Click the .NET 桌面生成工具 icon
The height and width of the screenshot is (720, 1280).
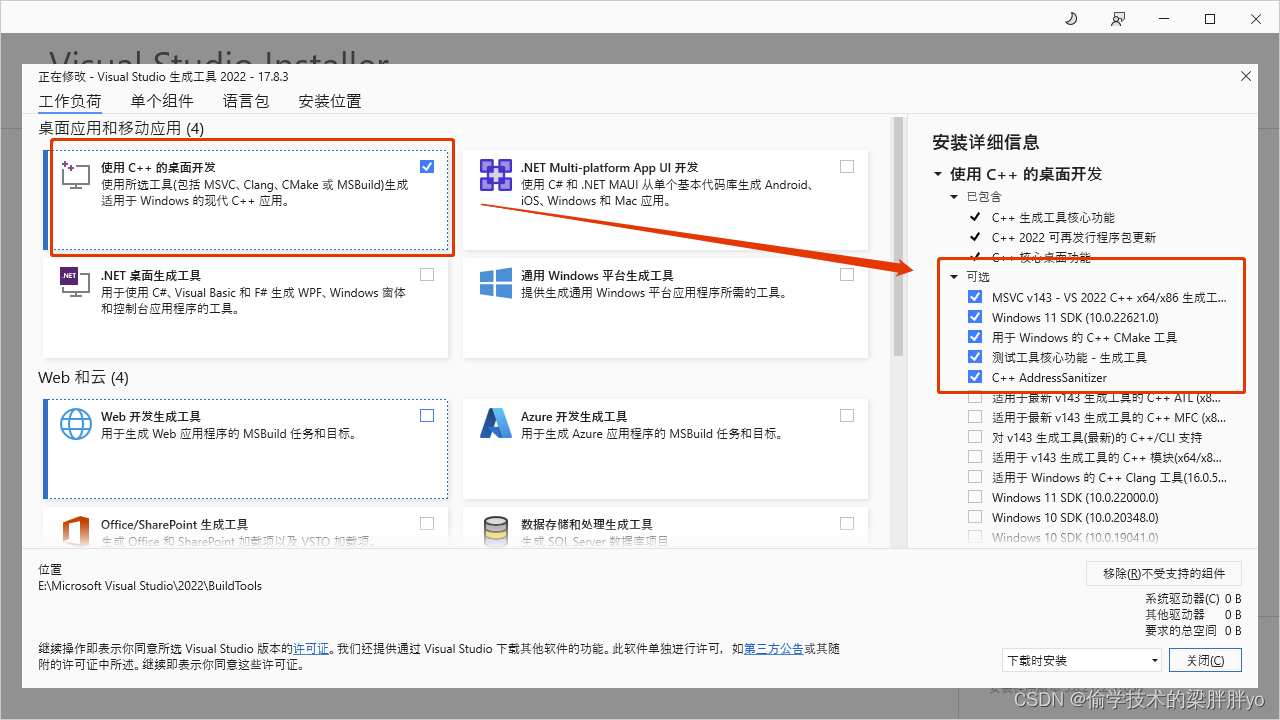[x=75, y=284]
